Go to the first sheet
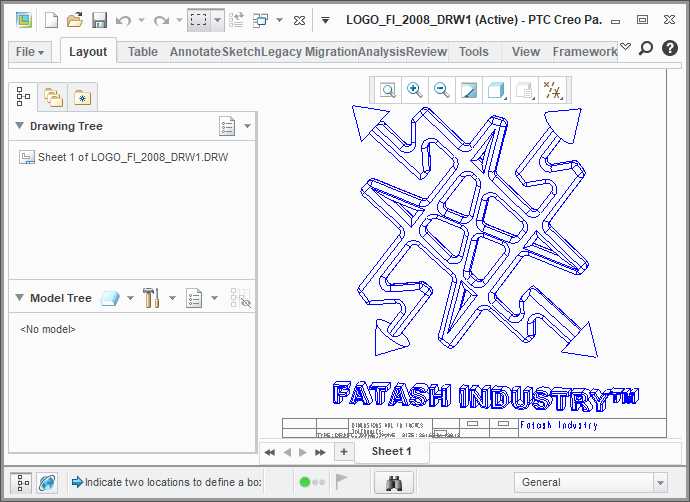The image size is (690, 502). (x=270, y=452)
